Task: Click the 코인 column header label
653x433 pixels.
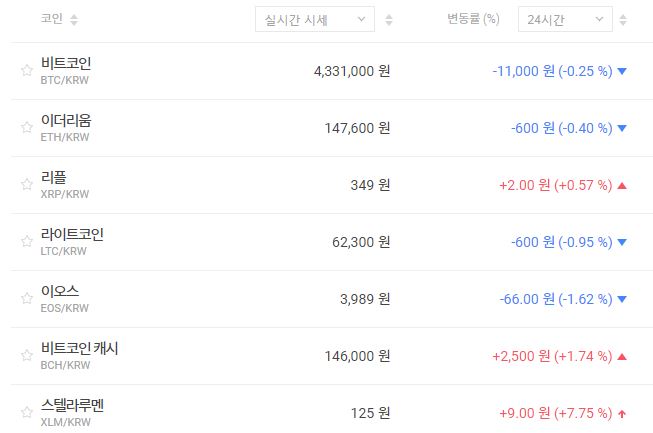Action: click(51, 19)
